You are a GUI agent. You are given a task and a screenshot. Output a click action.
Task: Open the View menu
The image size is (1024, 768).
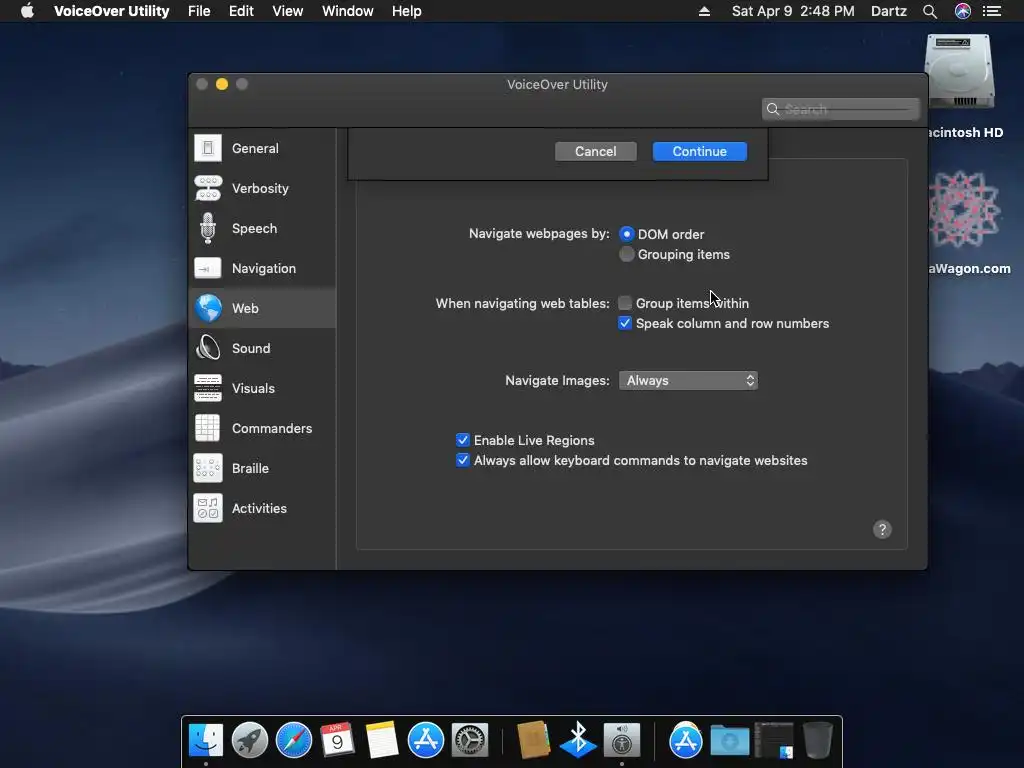coord(287,11)
